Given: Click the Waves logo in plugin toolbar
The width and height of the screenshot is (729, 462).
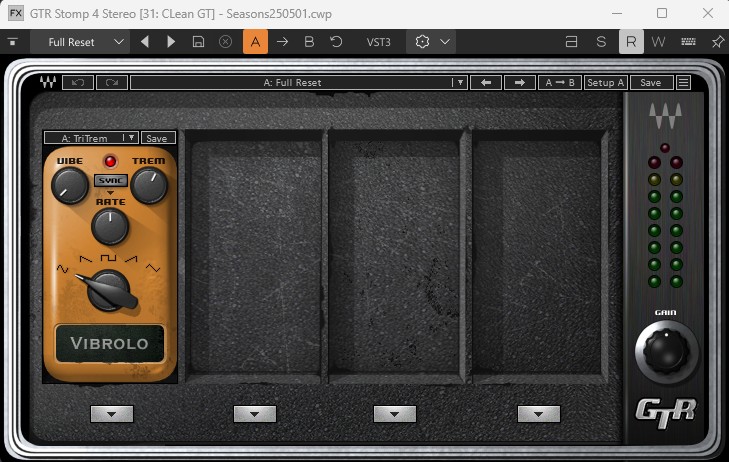Looking at the screenshot, I should 48,82.
